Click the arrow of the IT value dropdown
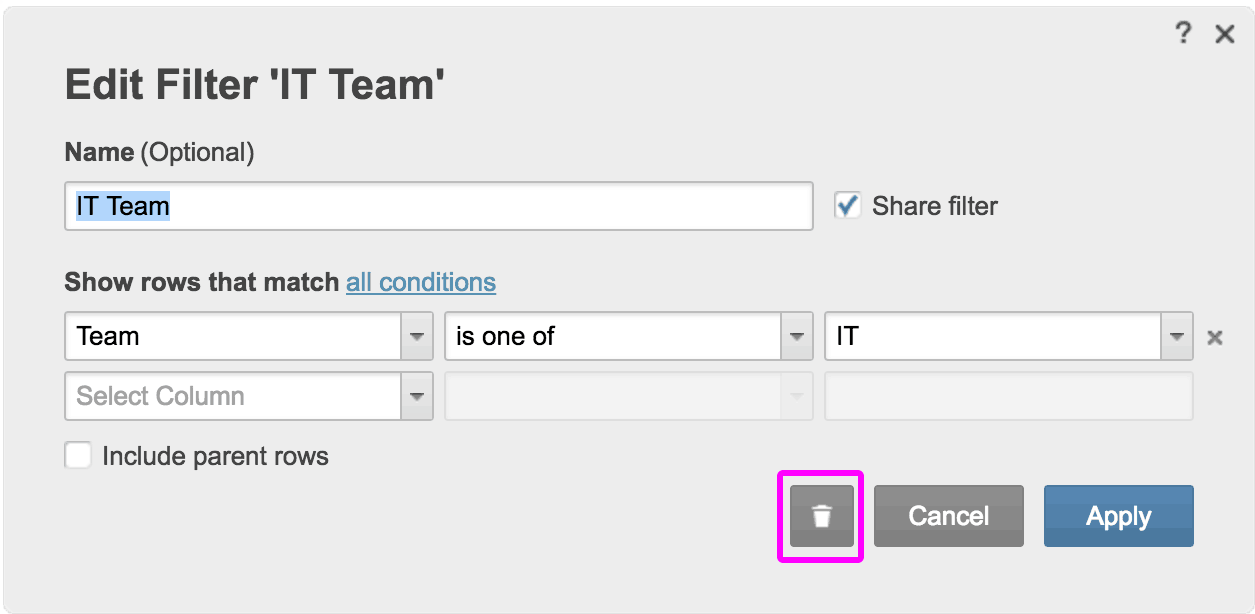 coord(1177,337)
